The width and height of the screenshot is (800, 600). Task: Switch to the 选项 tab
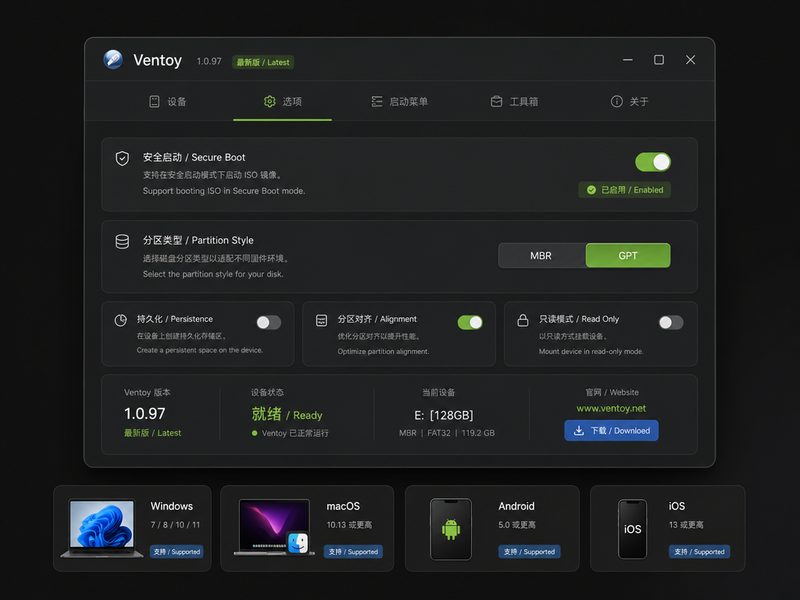pos(283,102)
